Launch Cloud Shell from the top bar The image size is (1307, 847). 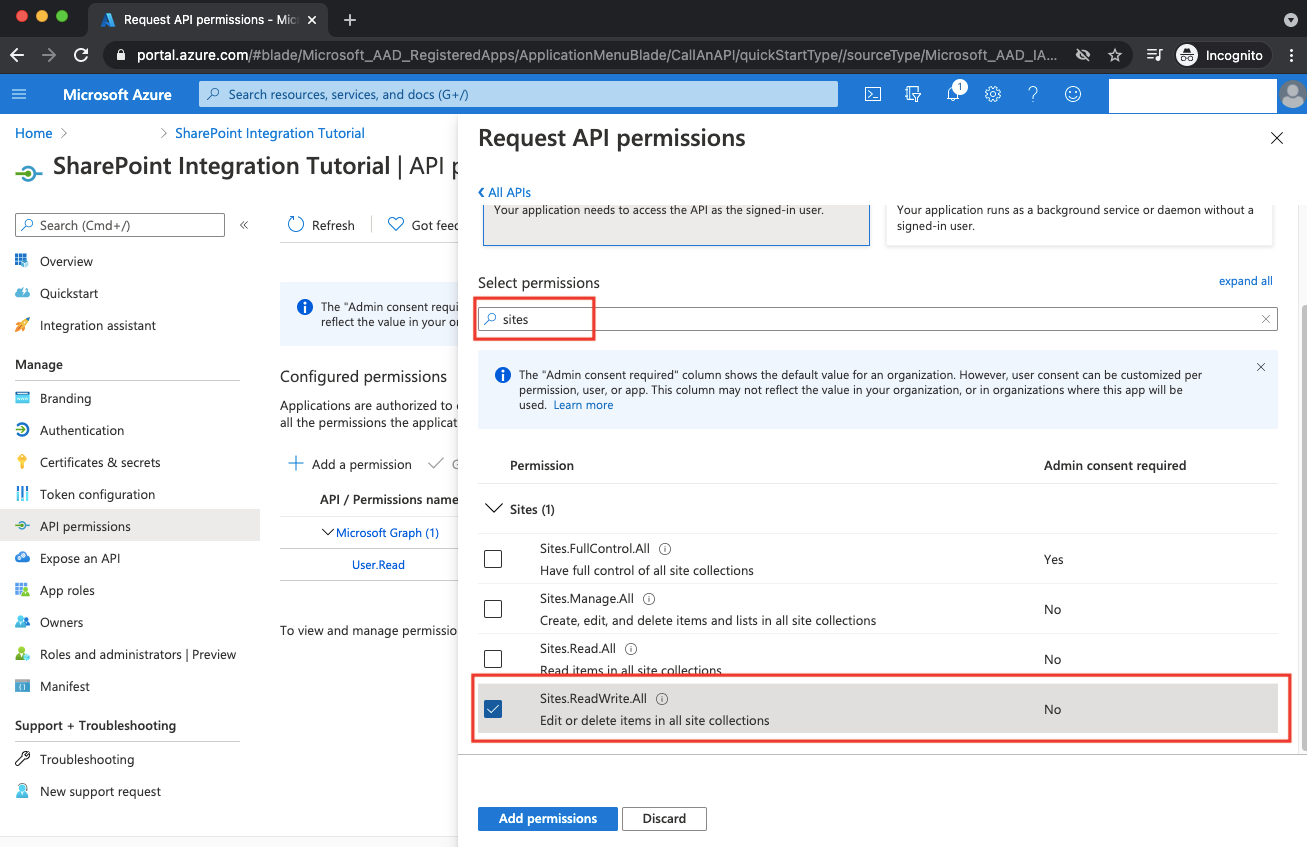[872, 94]
